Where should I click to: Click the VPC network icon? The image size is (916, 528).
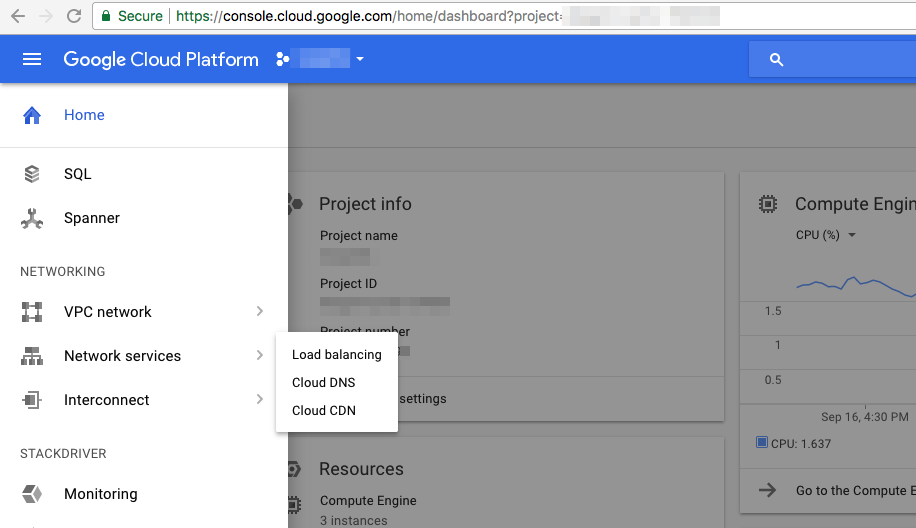[x=32, y=312]
